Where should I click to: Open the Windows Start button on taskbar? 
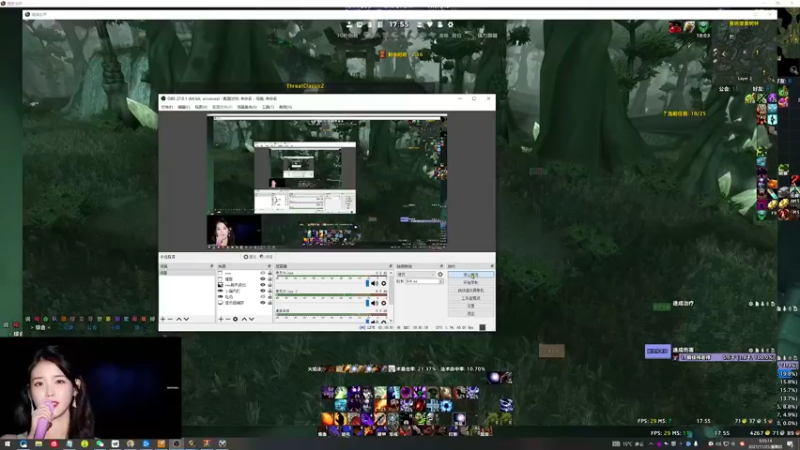7,444
